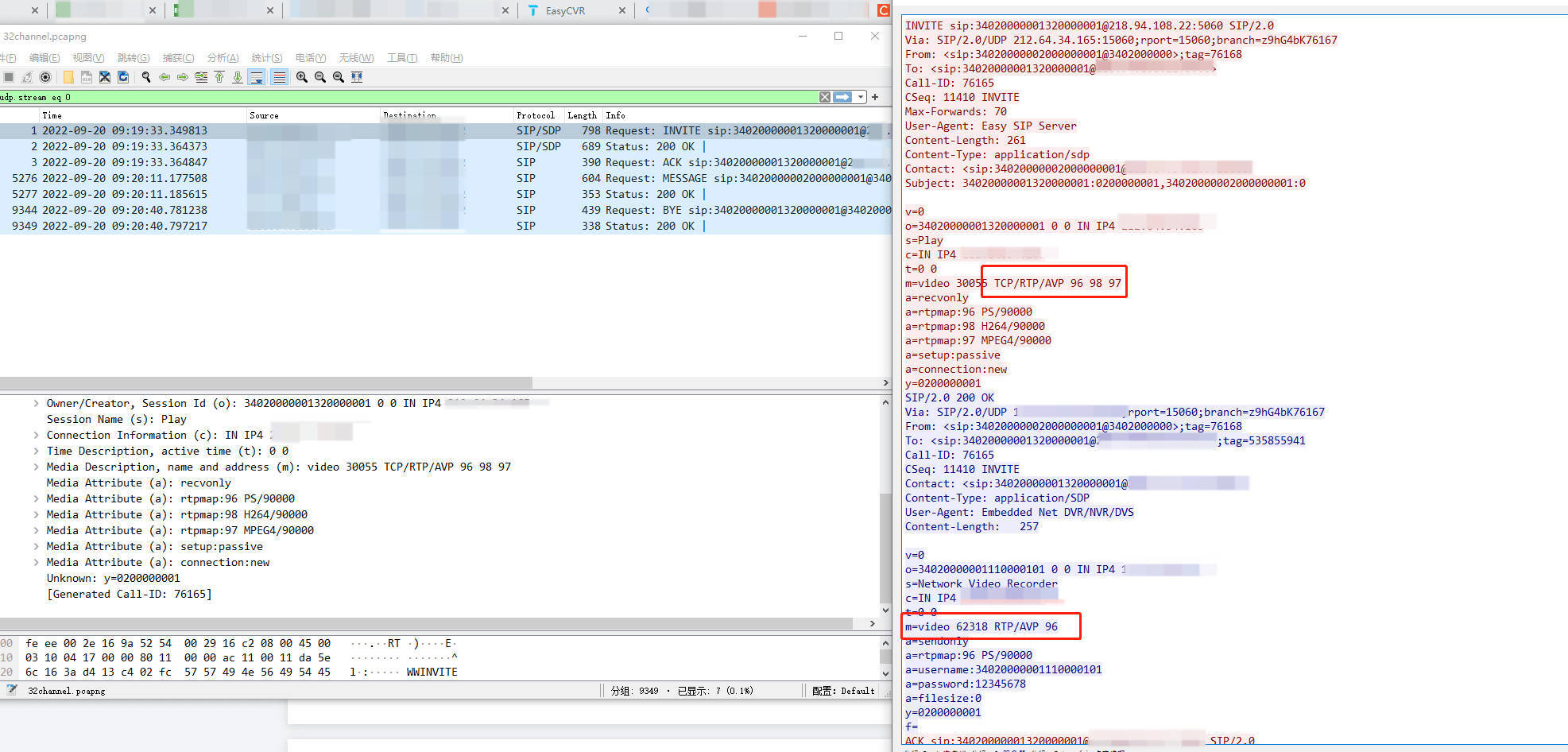Jump to last packet down-arrow icon
The height and width of the screenshot is (752, 1568).
point(238,77)
